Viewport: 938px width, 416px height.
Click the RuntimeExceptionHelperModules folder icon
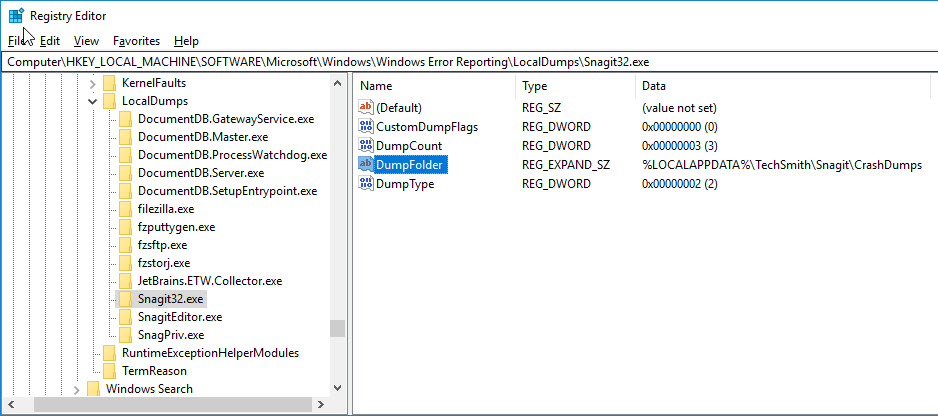(x=109, y=353)
